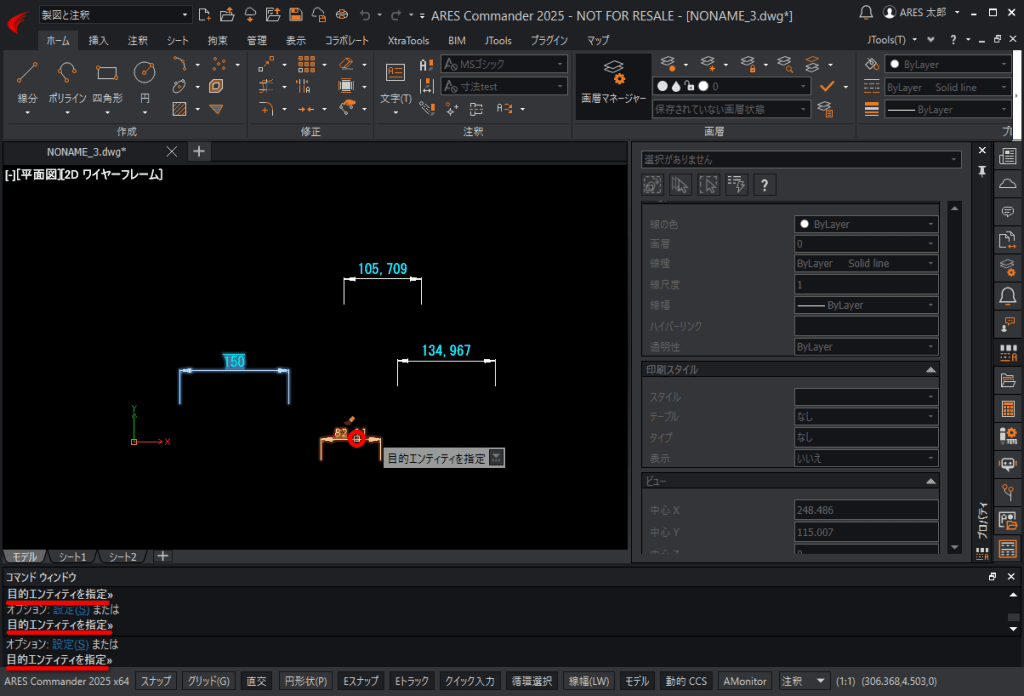Click the 中心 X value field
The image size is (1024, 696).
866,510
